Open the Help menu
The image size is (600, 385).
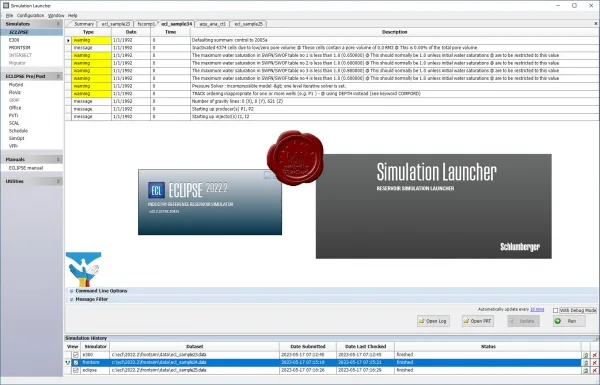point(73,15)
